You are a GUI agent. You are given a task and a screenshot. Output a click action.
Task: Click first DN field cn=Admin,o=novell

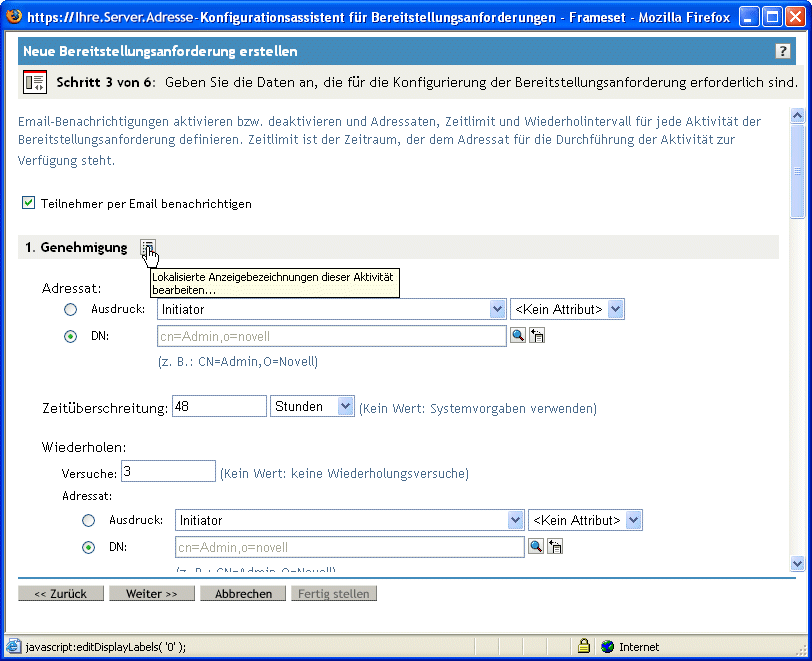[x=332, y=336]
